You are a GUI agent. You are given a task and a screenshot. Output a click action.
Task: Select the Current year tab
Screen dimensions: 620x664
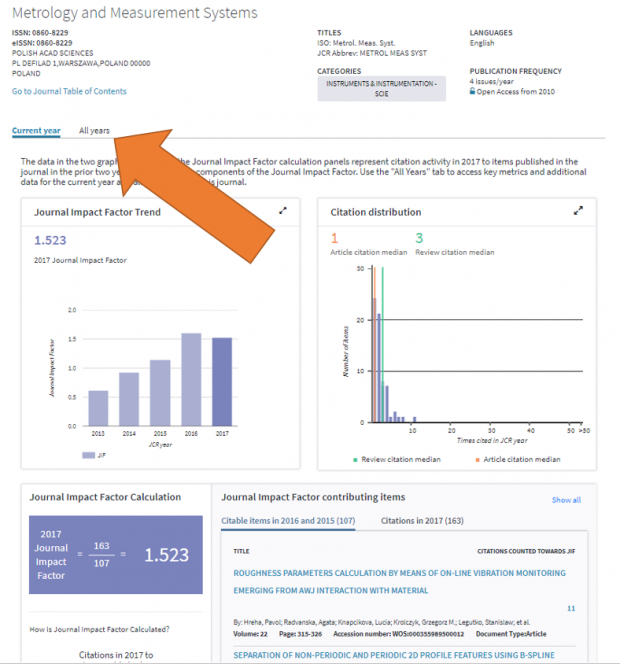point(36,131)
